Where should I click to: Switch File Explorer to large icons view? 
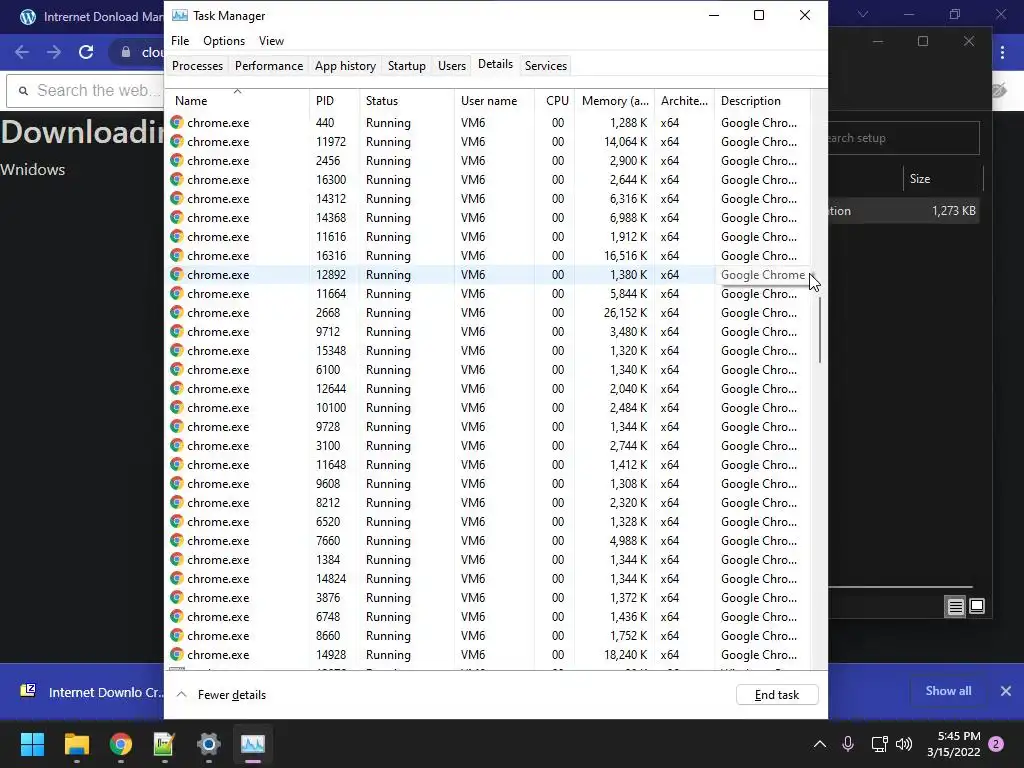pos(977,606)
